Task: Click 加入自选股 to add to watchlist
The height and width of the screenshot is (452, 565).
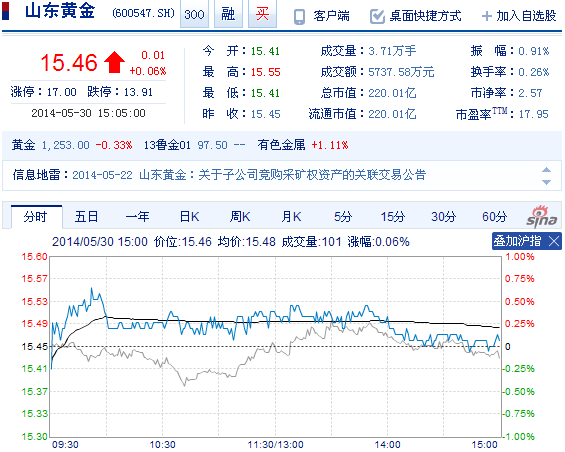Action: pyautogui.click(x=526, y=16)
